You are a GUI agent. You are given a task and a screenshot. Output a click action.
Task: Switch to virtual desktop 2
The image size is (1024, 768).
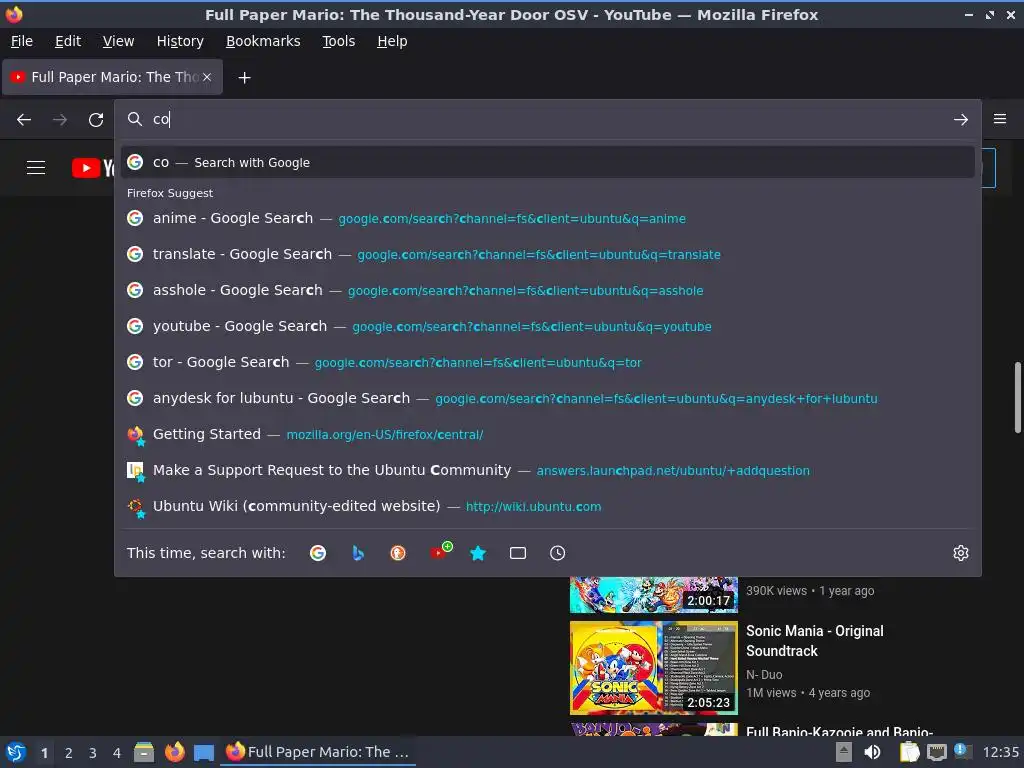click(x=69, y=753)
